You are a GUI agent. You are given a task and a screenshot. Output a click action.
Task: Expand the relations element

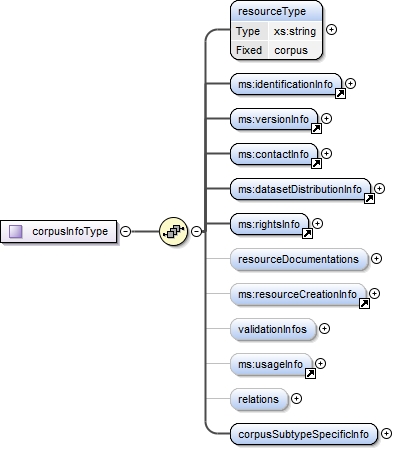click(x=296, y=399)
